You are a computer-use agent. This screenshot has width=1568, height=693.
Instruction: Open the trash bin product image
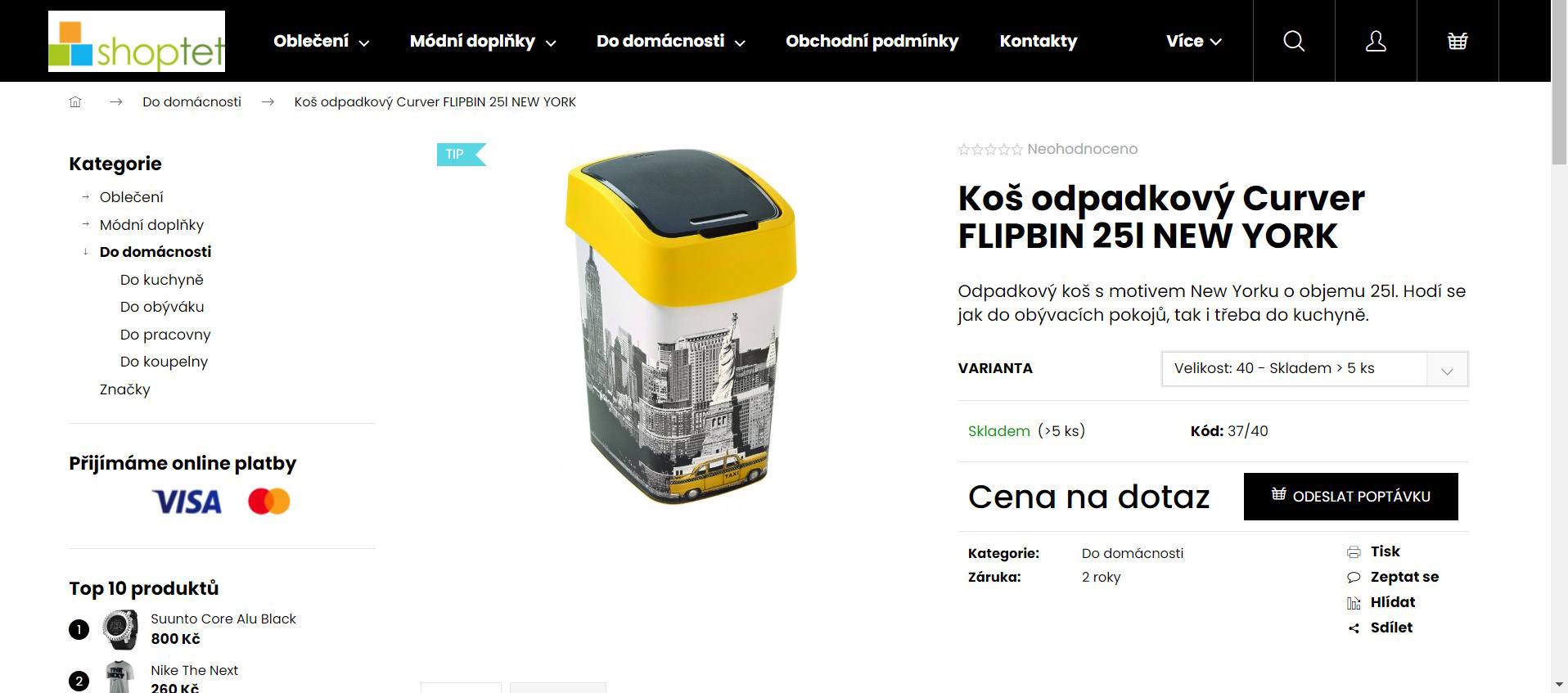click(680, 327)
